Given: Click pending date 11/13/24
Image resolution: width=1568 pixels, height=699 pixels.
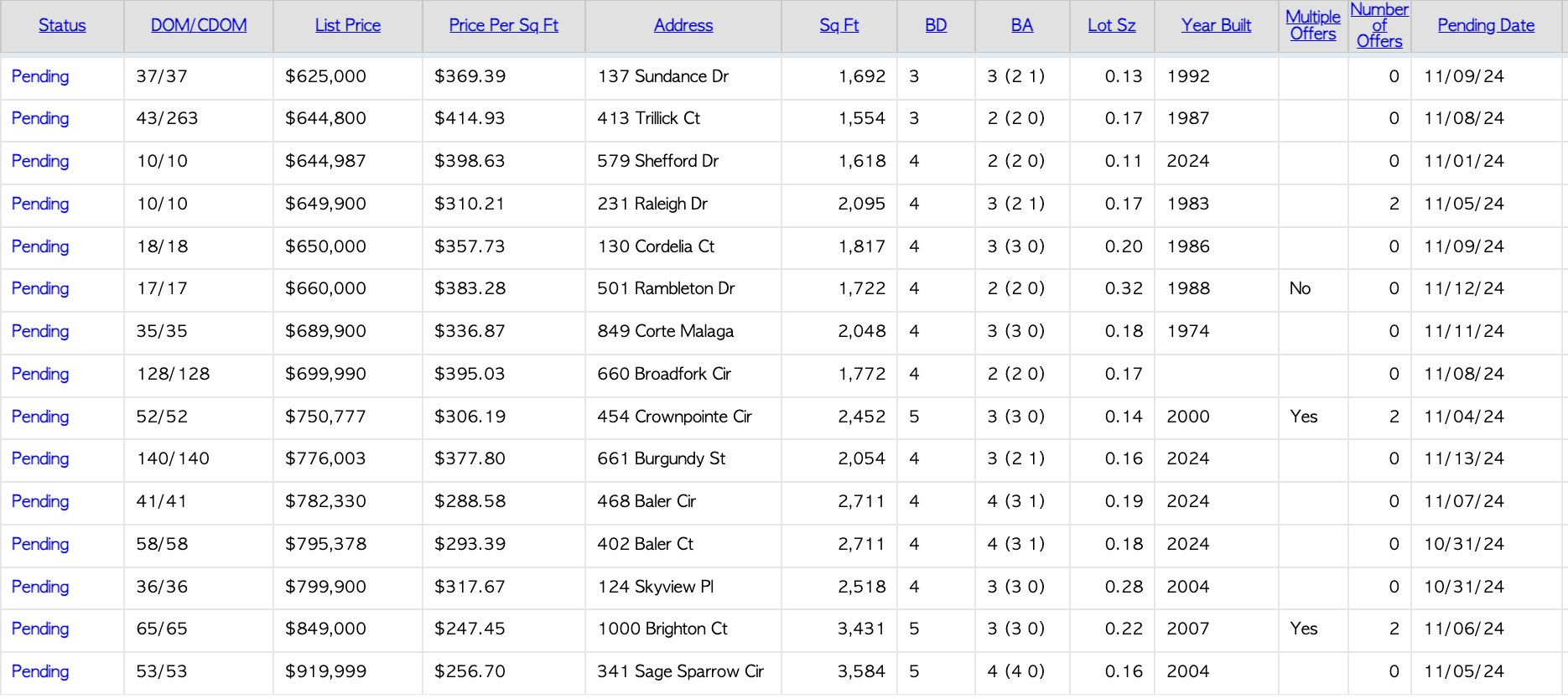Looking at the screenshot, I should (1464, 458).
